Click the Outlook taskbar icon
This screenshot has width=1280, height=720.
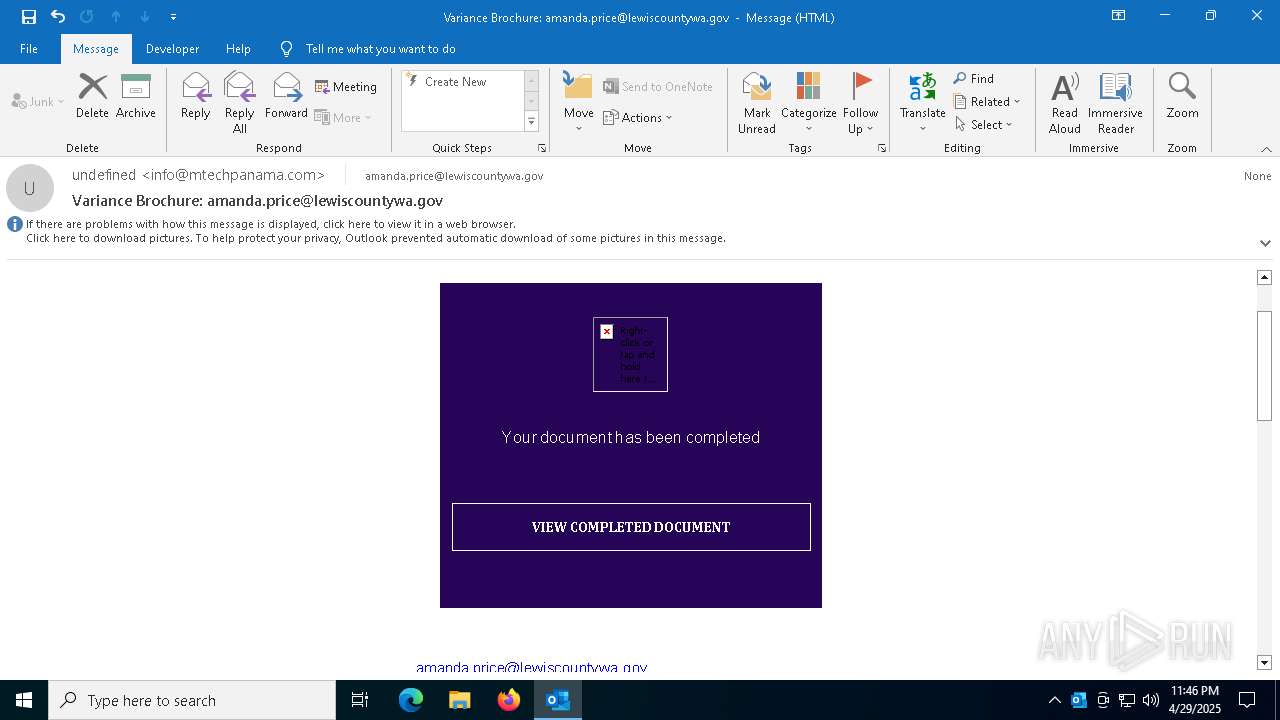pos(558,700)
